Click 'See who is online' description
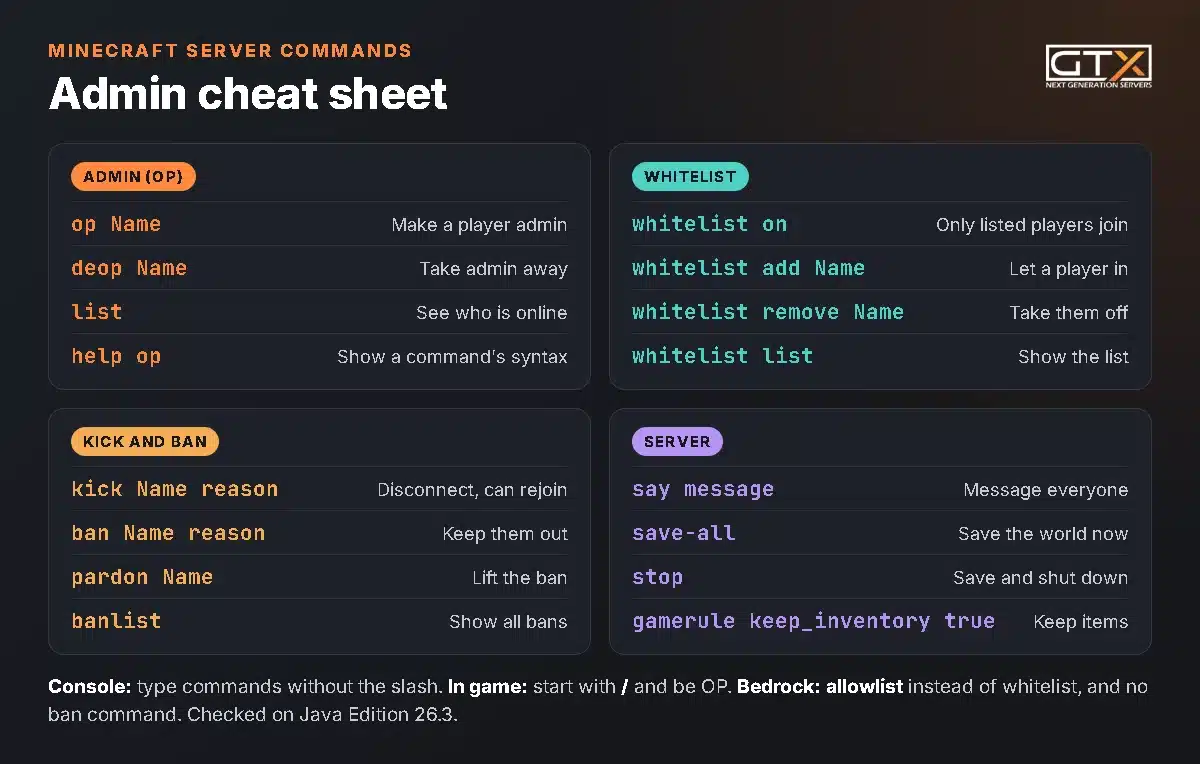 492,313
